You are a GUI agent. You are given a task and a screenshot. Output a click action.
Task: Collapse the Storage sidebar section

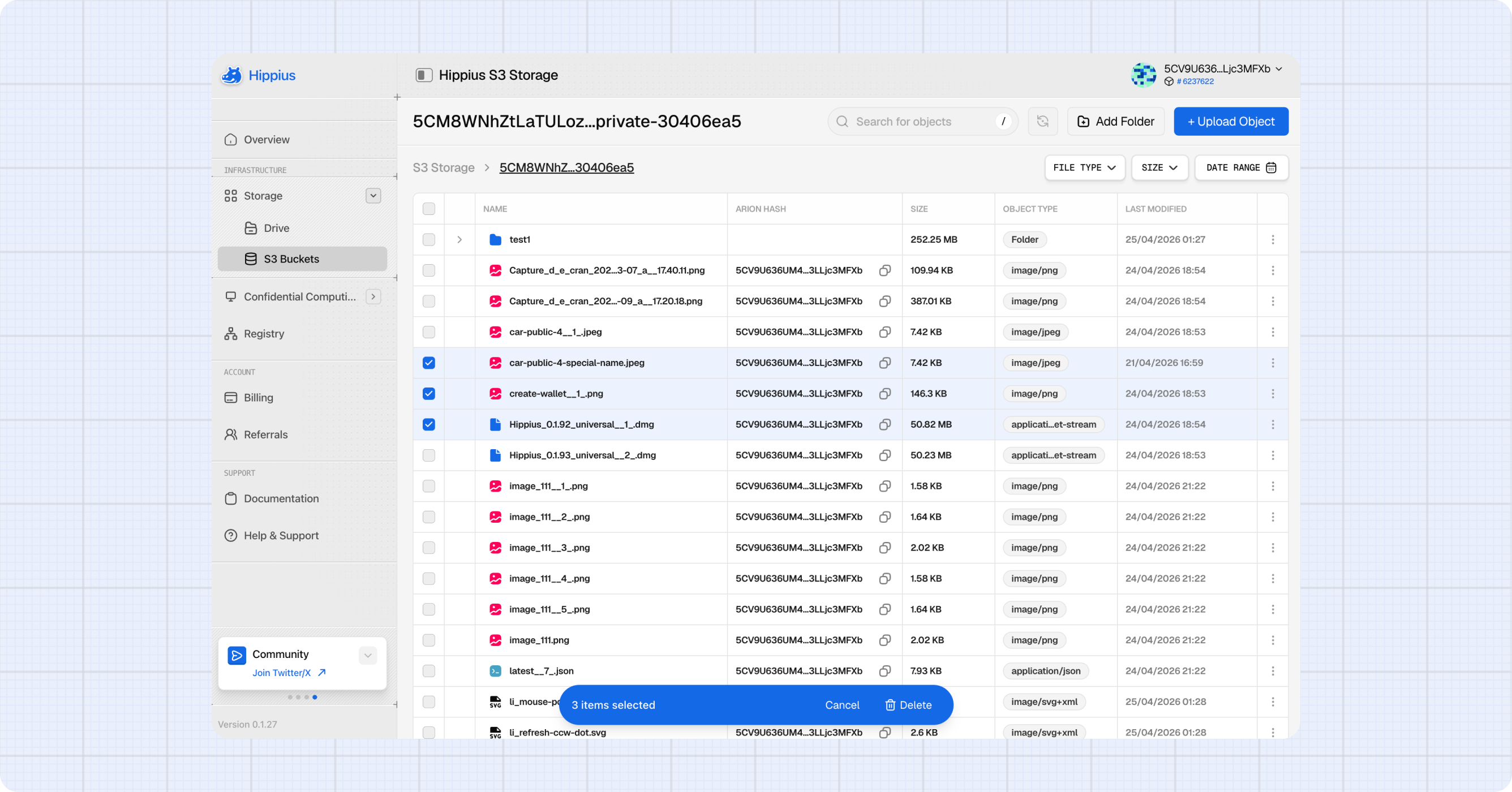[x=373, y=195]
